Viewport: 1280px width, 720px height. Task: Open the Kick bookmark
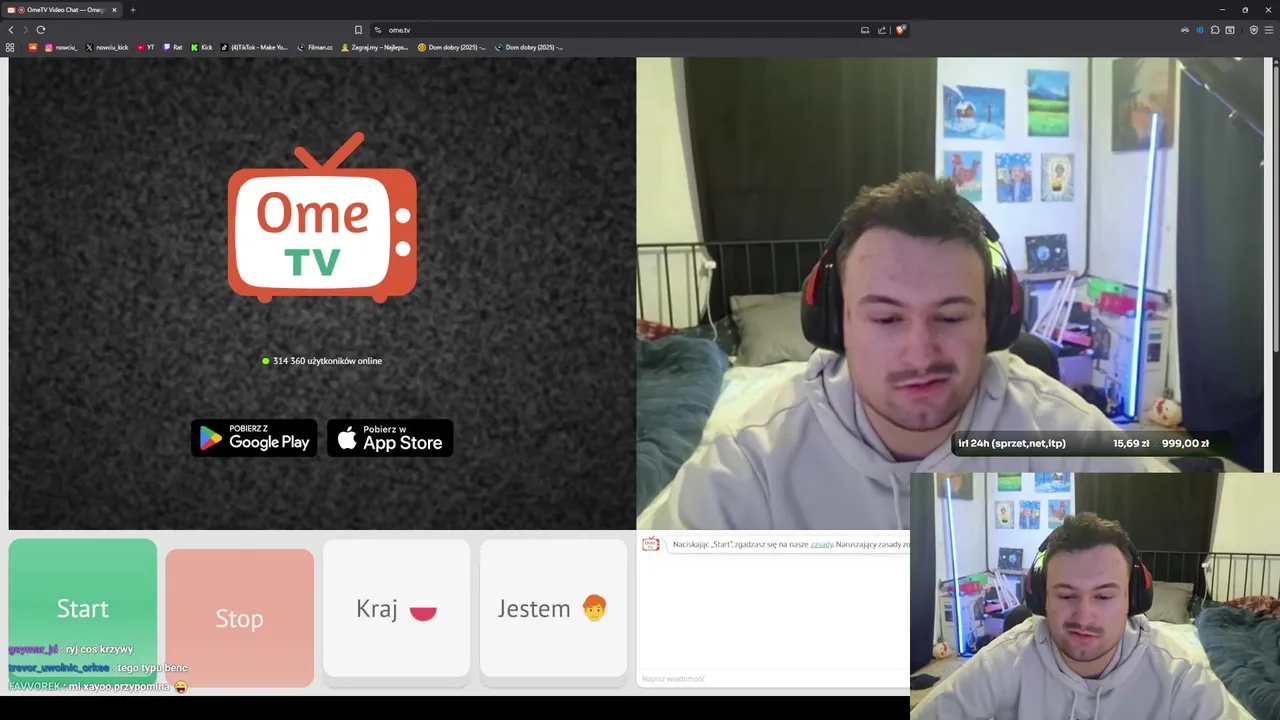202,47
